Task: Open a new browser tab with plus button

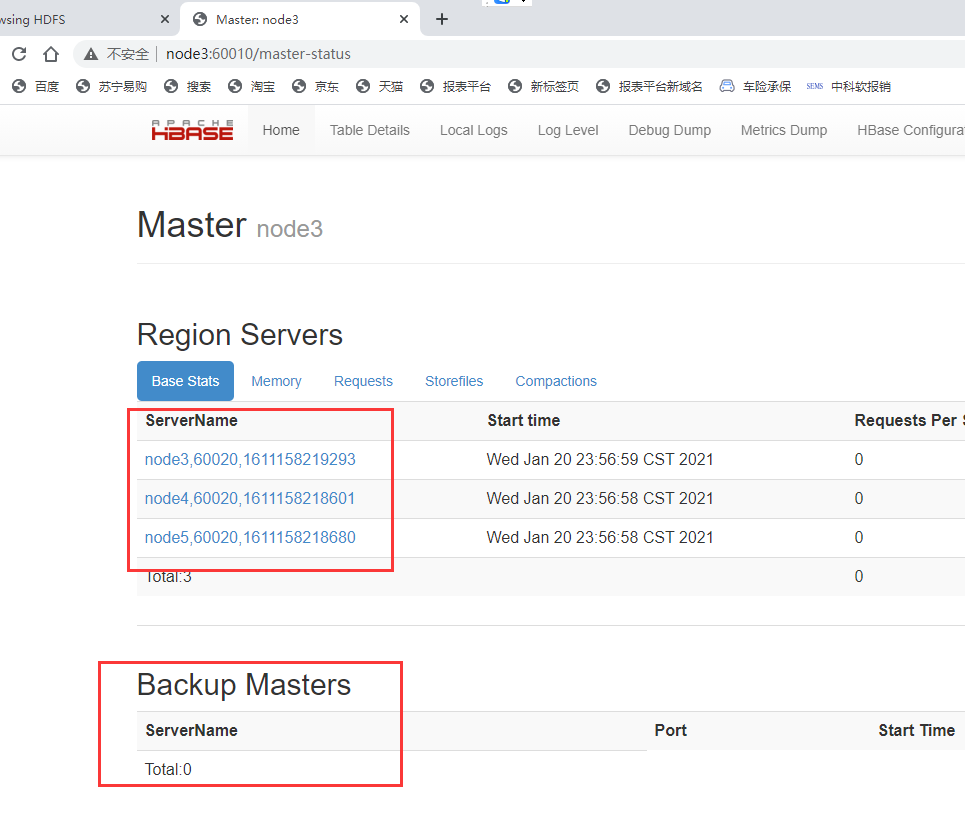Action: tap(442, 18)
